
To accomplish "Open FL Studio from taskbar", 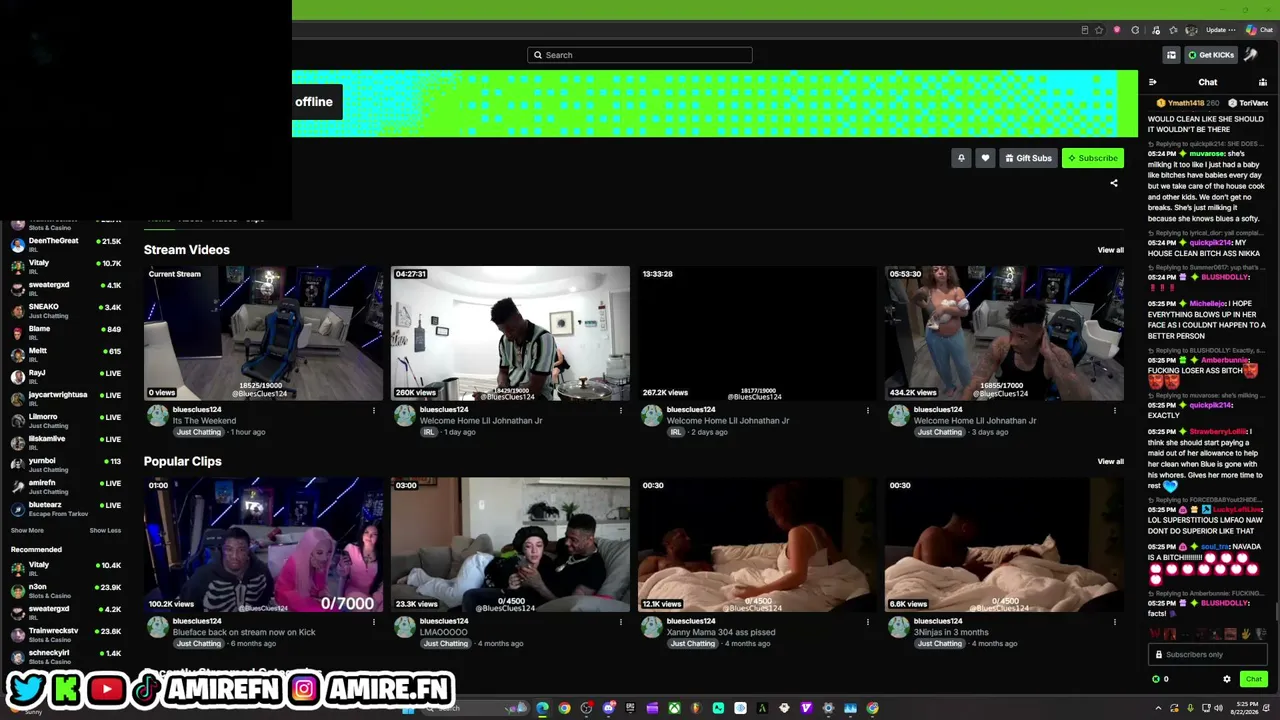I will [697, 708].
